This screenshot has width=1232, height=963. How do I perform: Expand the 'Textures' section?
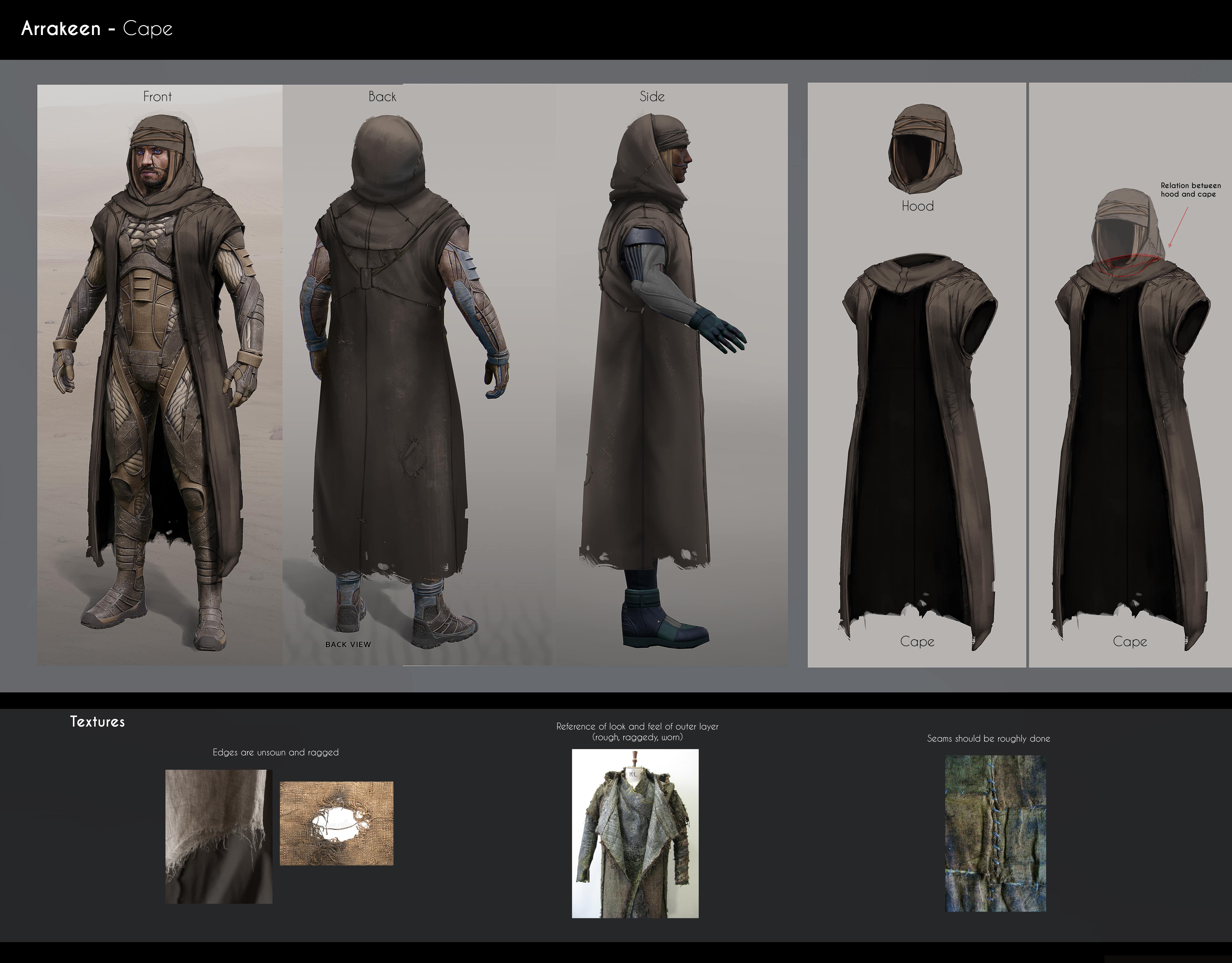(x=97, y=721)
